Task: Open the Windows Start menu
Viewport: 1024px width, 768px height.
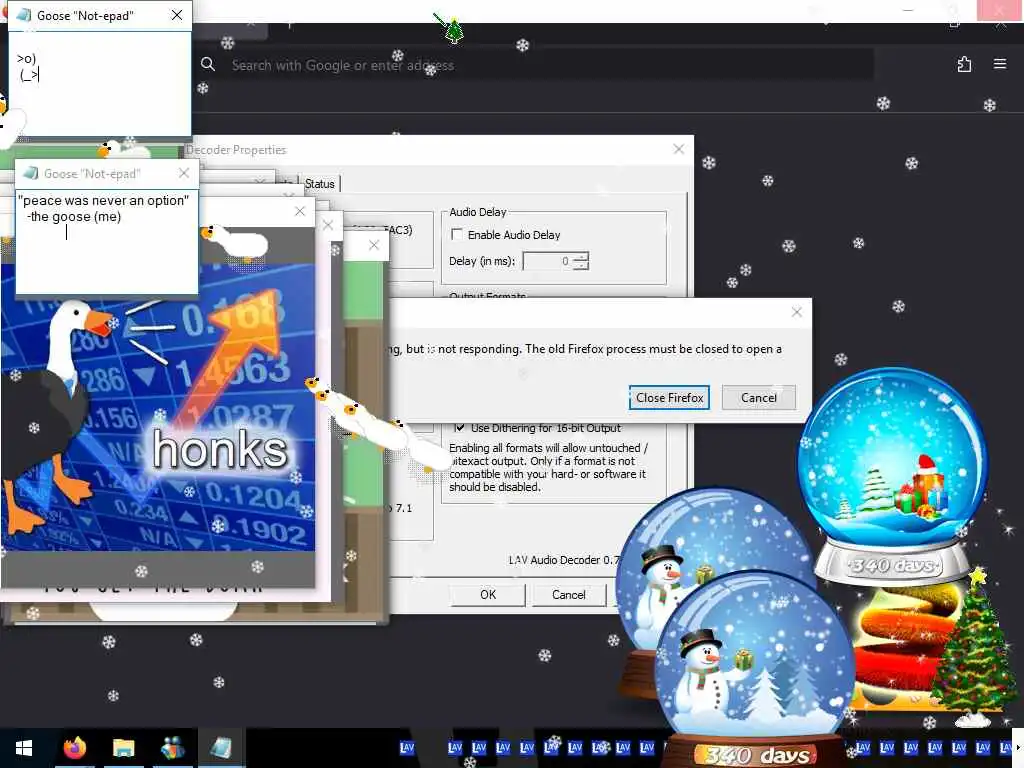Action: 24,748
